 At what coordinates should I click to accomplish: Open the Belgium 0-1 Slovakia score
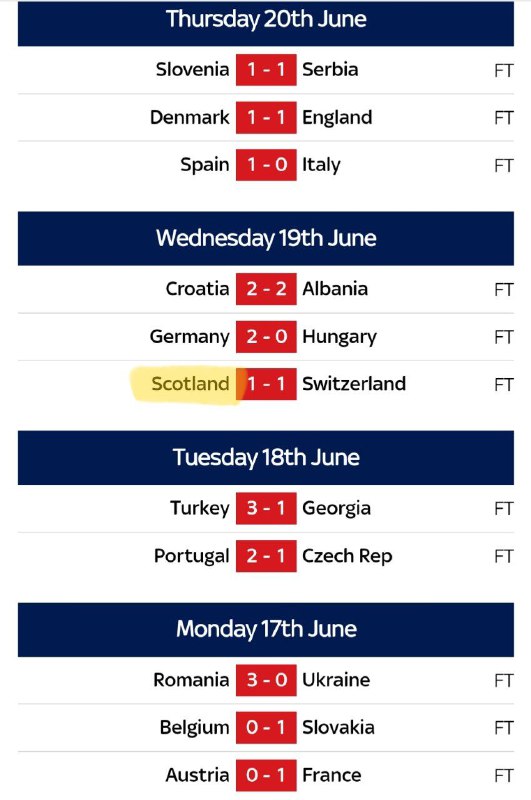(266, 728)
